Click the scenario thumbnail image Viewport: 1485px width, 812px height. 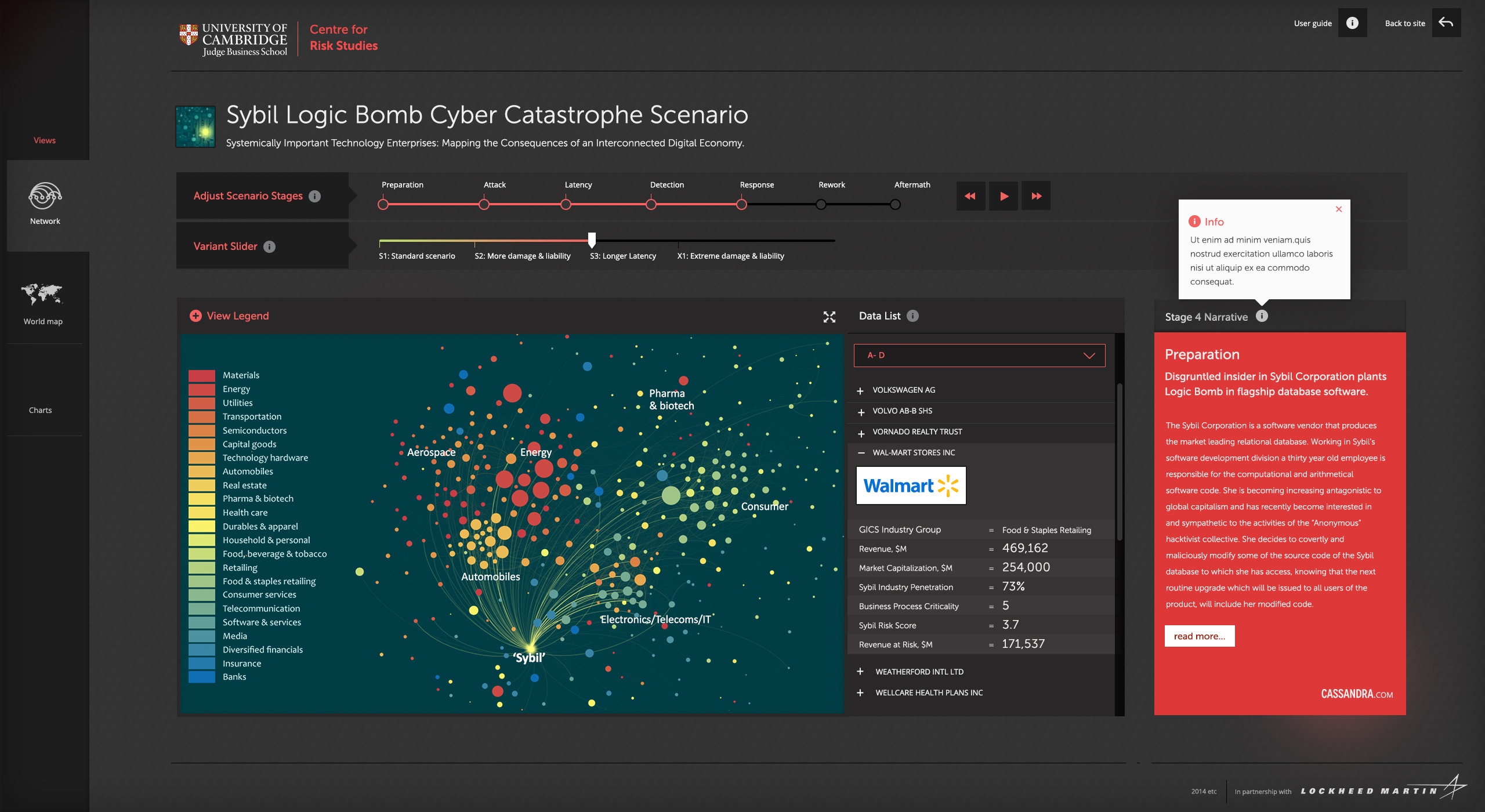(195, 126)
